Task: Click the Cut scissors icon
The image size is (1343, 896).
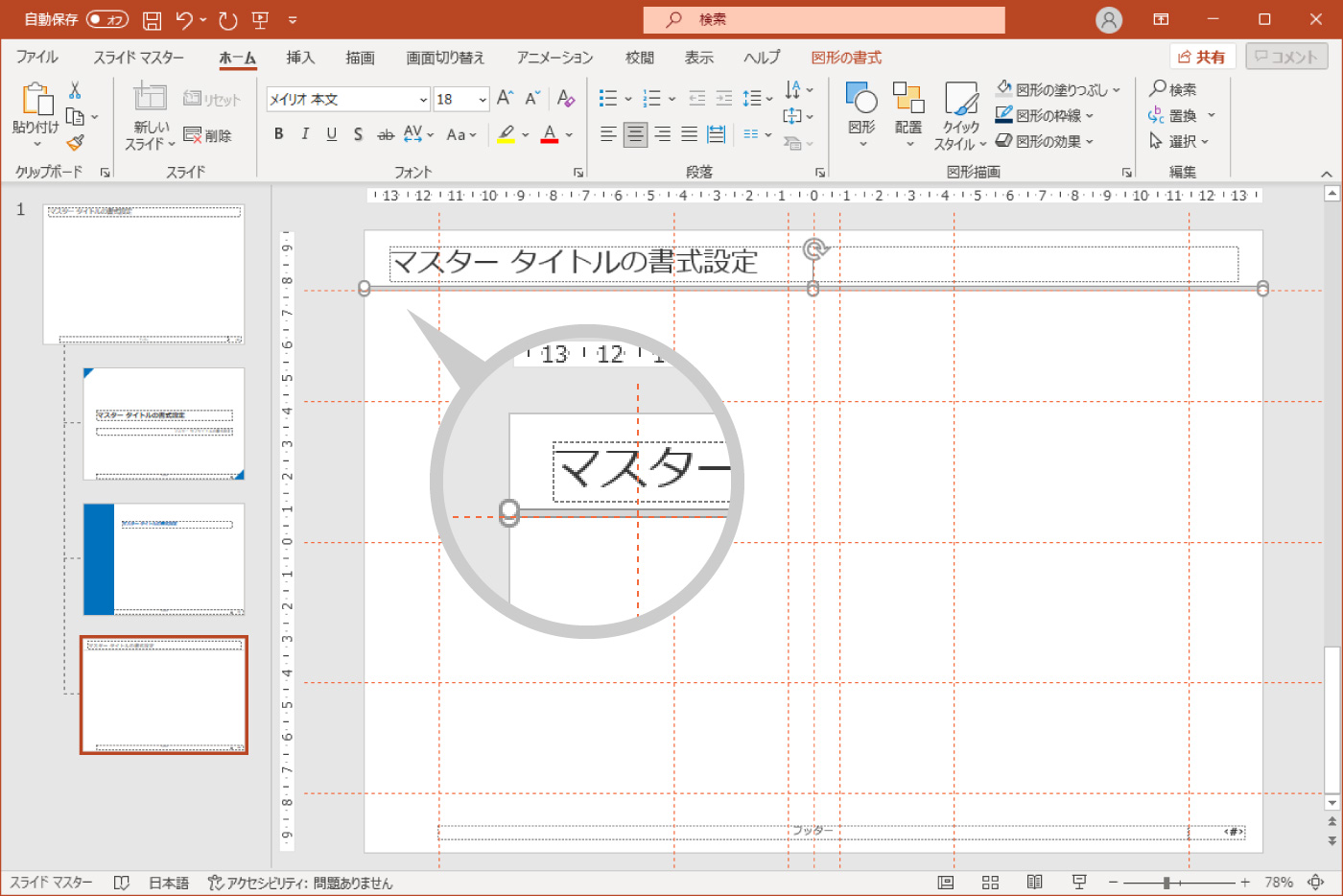Action: (75, 90)
